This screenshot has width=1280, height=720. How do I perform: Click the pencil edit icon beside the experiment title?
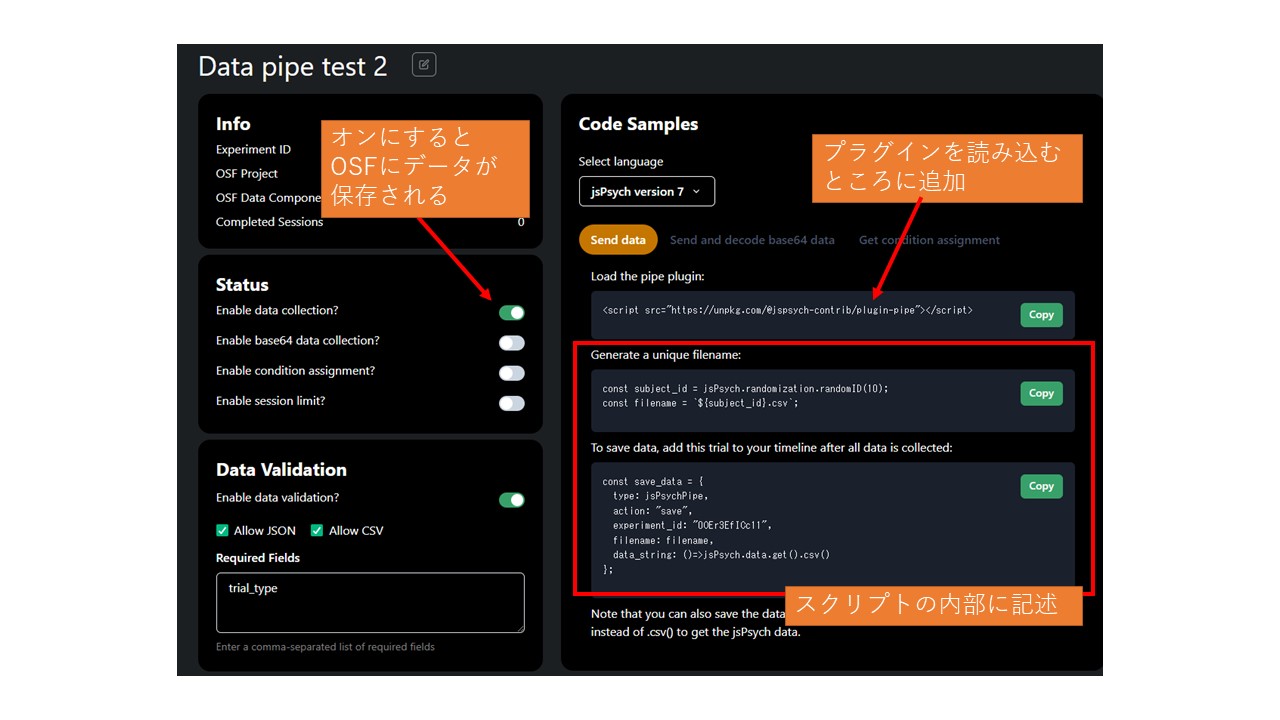[x=424, y=64]
